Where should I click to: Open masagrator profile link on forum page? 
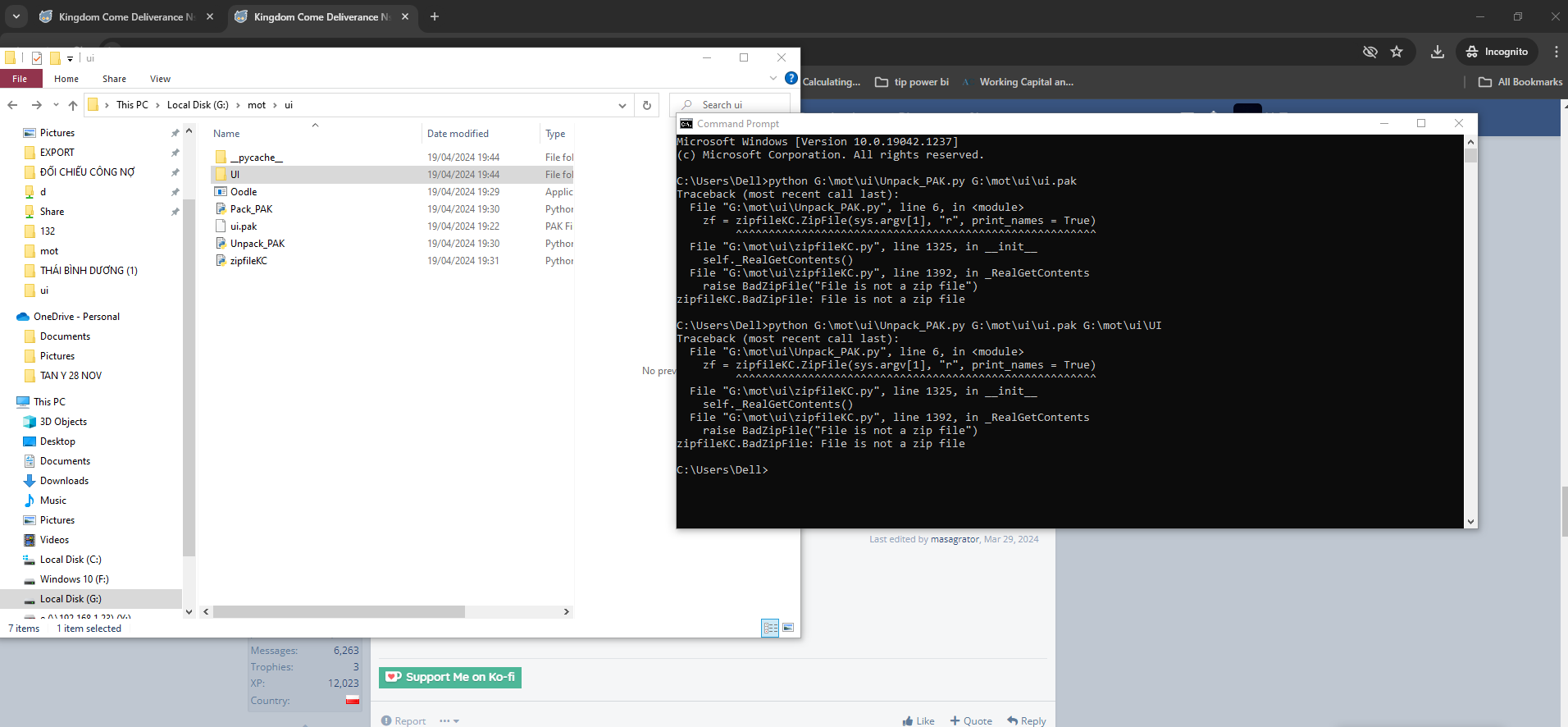pos(955,539)
